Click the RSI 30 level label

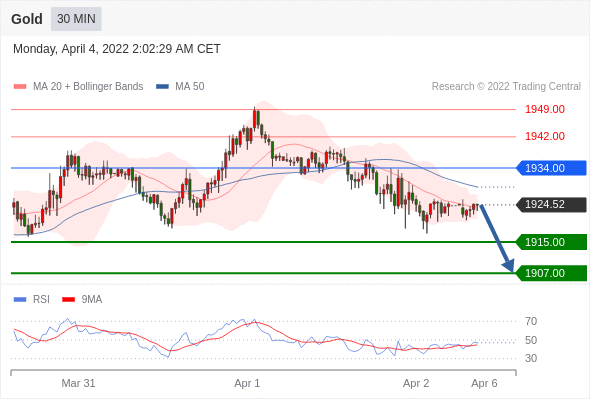click(x=531, y=358)
